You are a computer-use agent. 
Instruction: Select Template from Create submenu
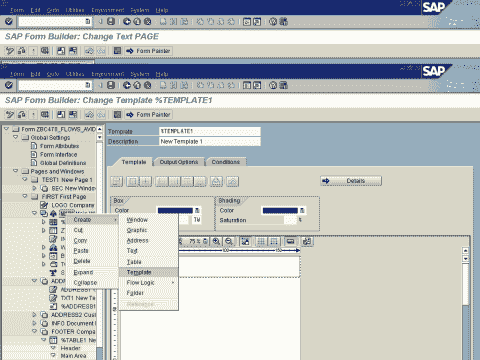pyautogui.click(x=148, y=272)
